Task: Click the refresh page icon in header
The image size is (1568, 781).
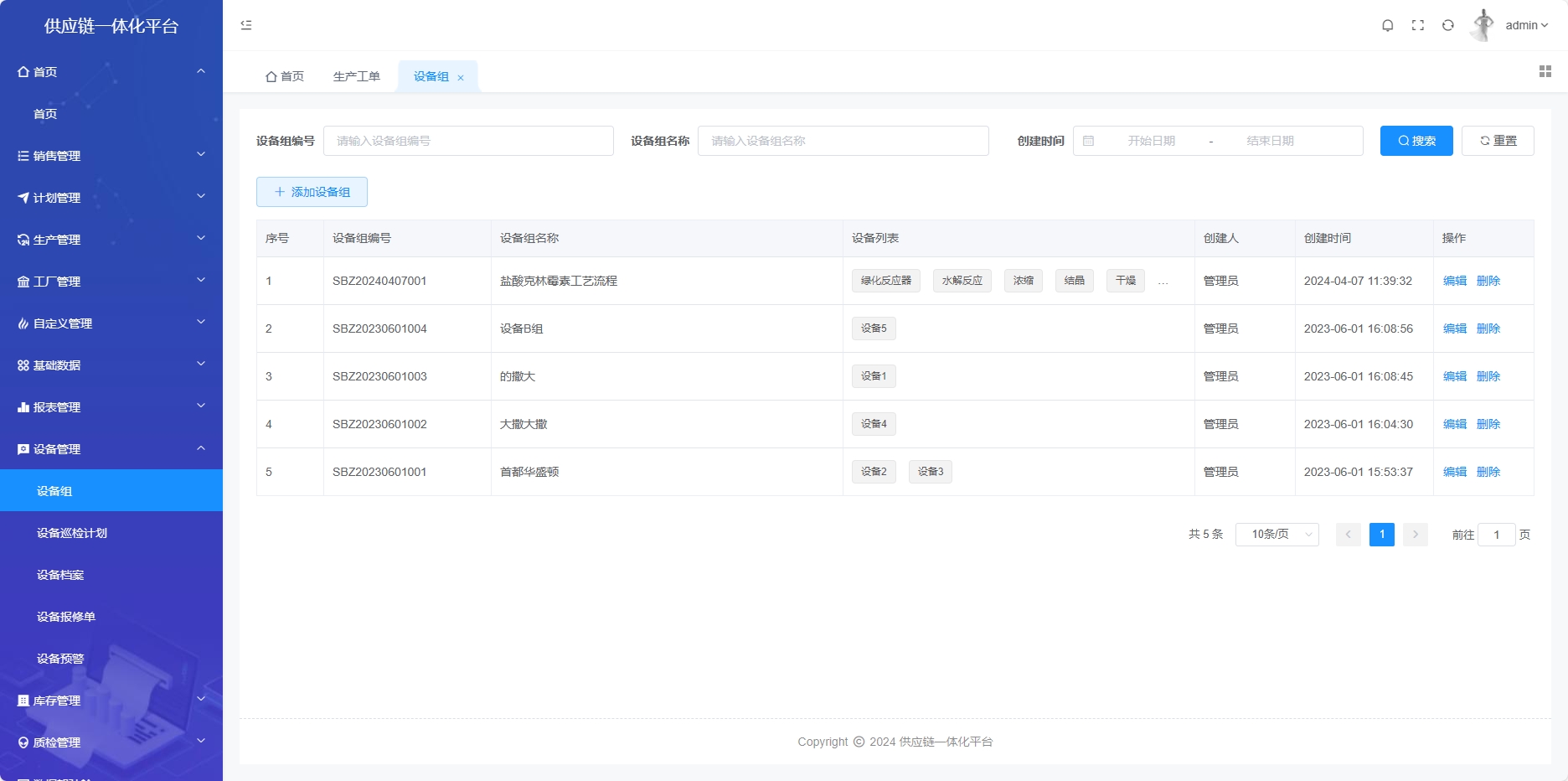Action: coord(1448,25)
